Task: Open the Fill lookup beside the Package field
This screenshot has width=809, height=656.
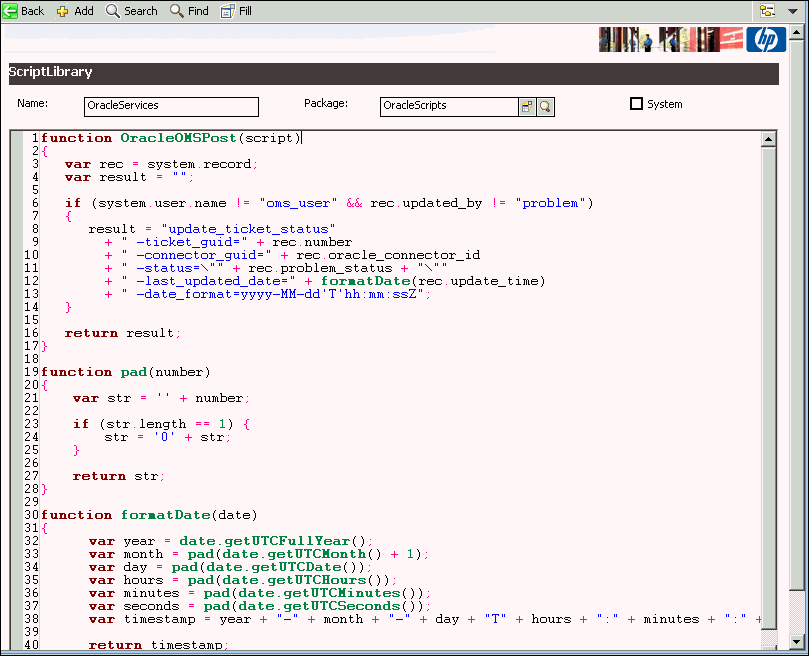Action: (x=527, y=106)
